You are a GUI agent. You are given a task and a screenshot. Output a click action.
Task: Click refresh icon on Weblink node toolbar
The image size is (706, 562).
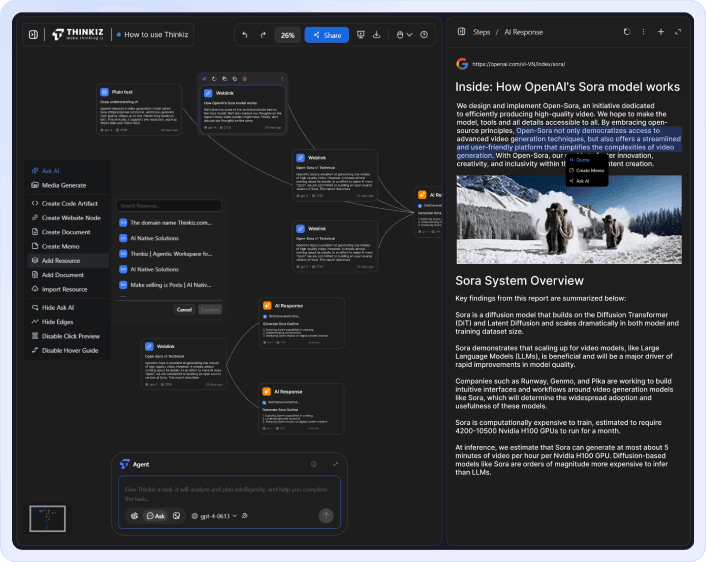(214, 79)
